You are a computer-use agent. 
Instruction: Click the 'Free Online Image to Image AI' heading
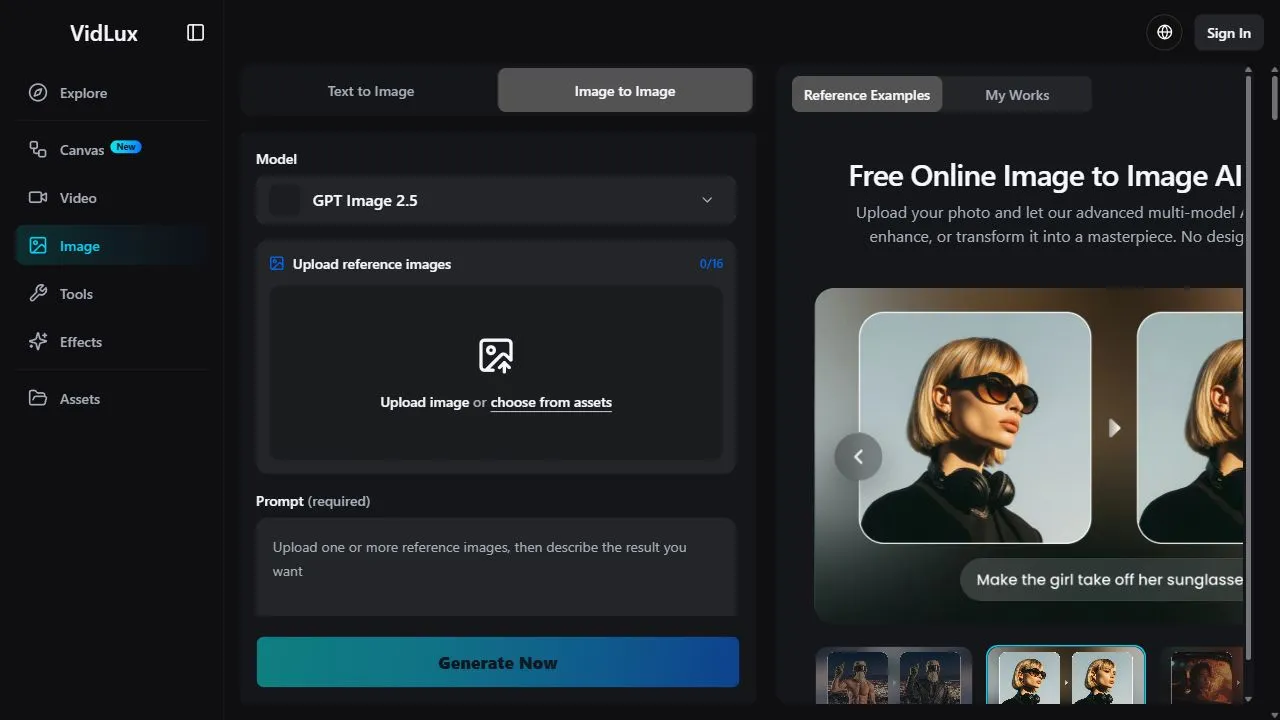pos(1045,176)
